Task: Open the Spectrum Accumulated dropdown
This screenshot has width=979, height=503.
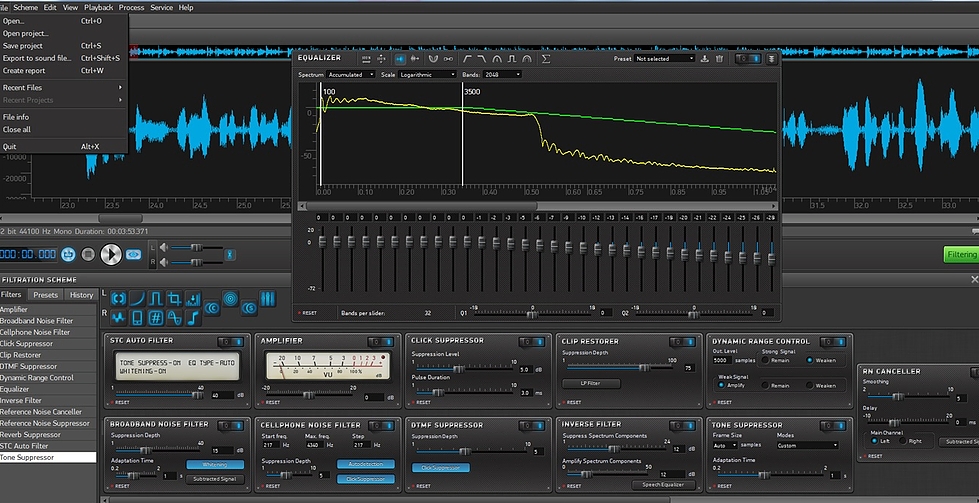Action: pyautogui.click(x=351, y=74)
